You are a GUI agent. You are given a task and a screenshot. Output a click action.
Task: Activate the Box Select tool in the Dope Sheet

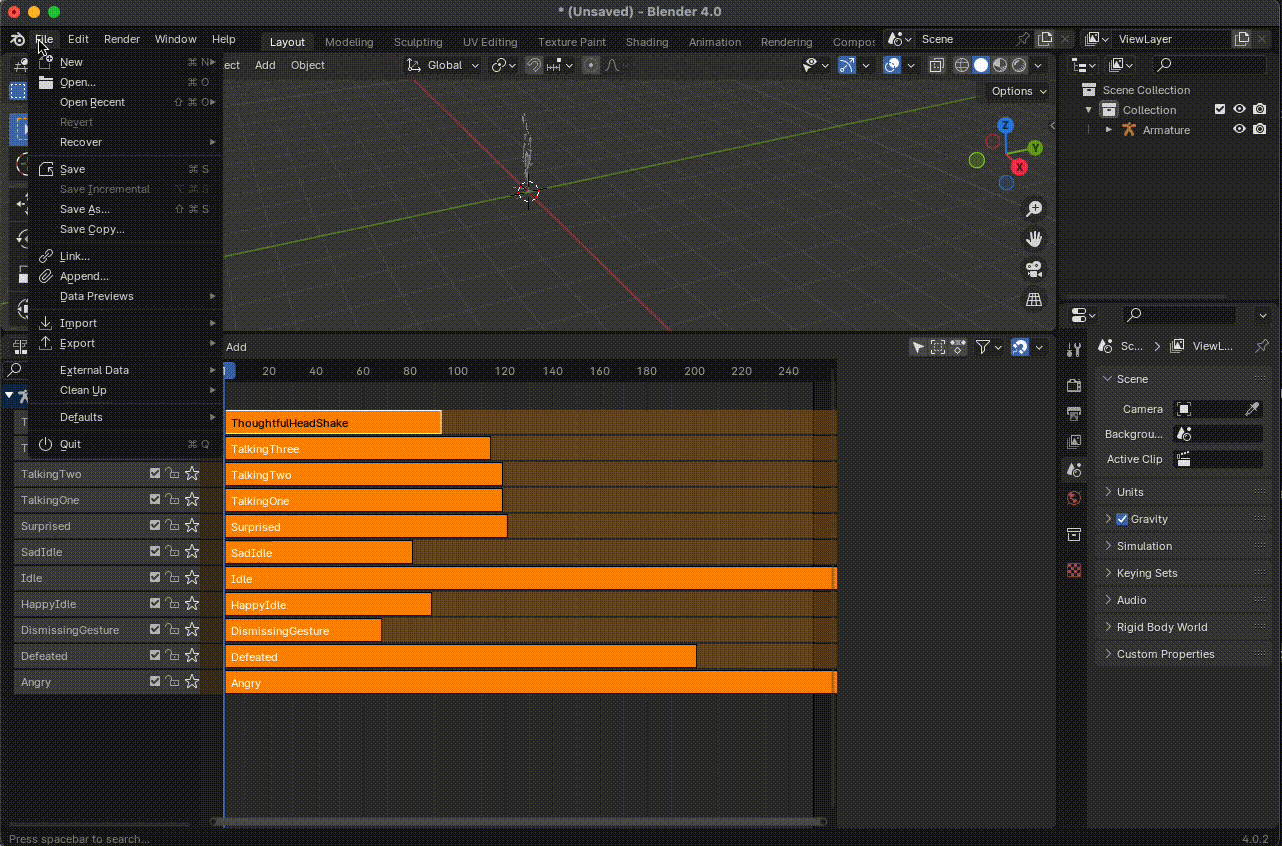tap(938, 347)
